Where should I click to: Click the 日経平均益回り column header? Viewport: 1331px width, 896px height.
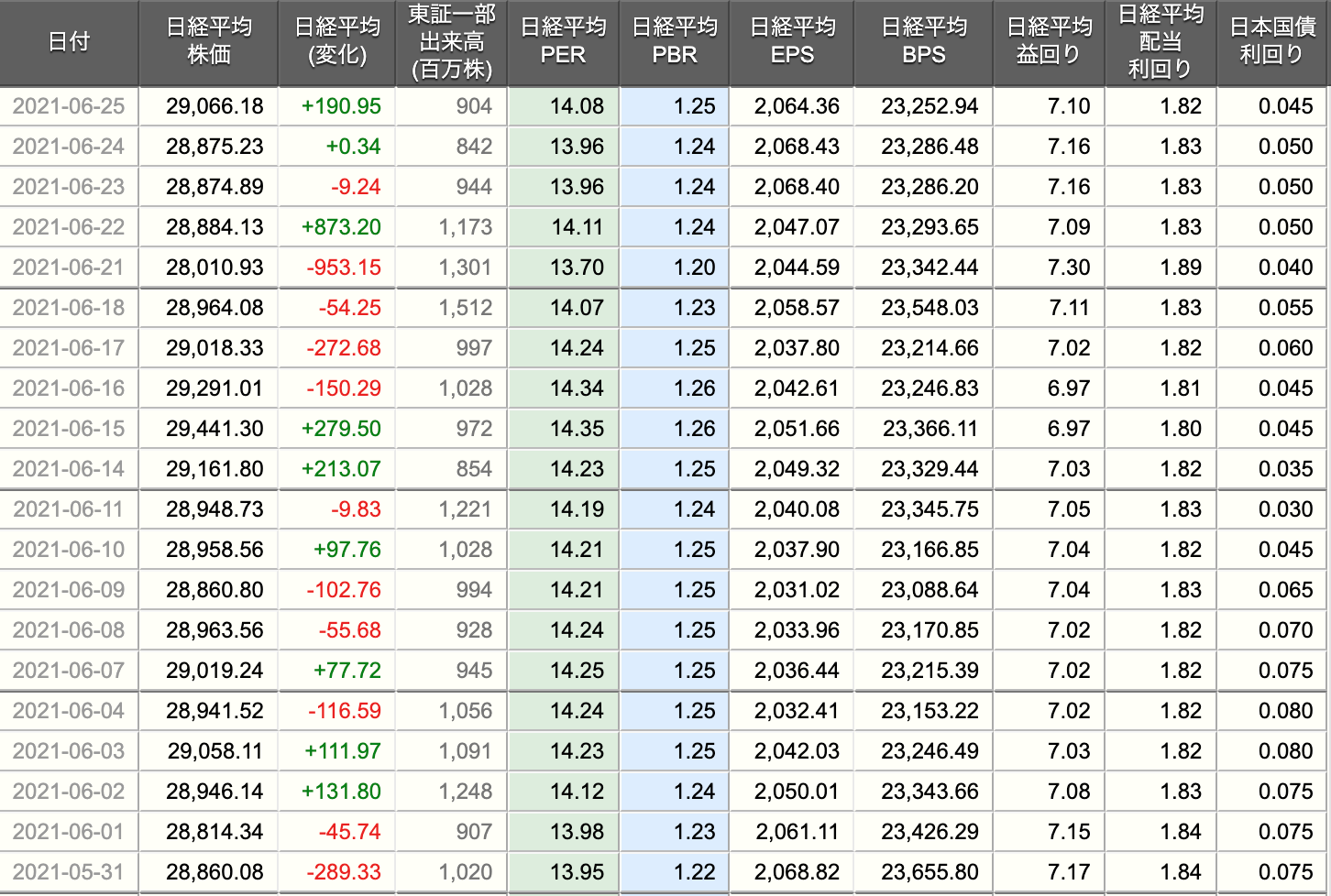pos(1049,42)
